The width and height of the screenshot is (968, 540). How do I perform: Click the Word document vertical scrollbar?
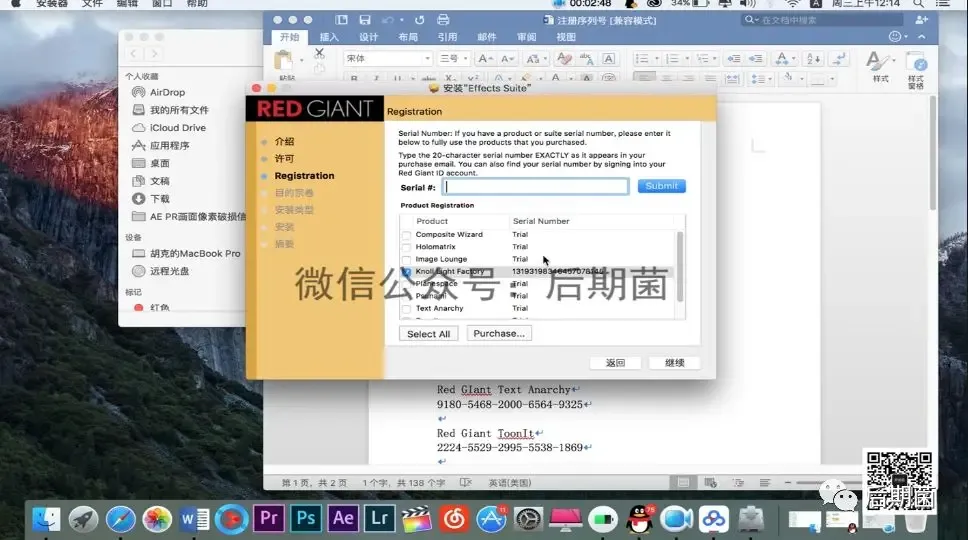933,154
